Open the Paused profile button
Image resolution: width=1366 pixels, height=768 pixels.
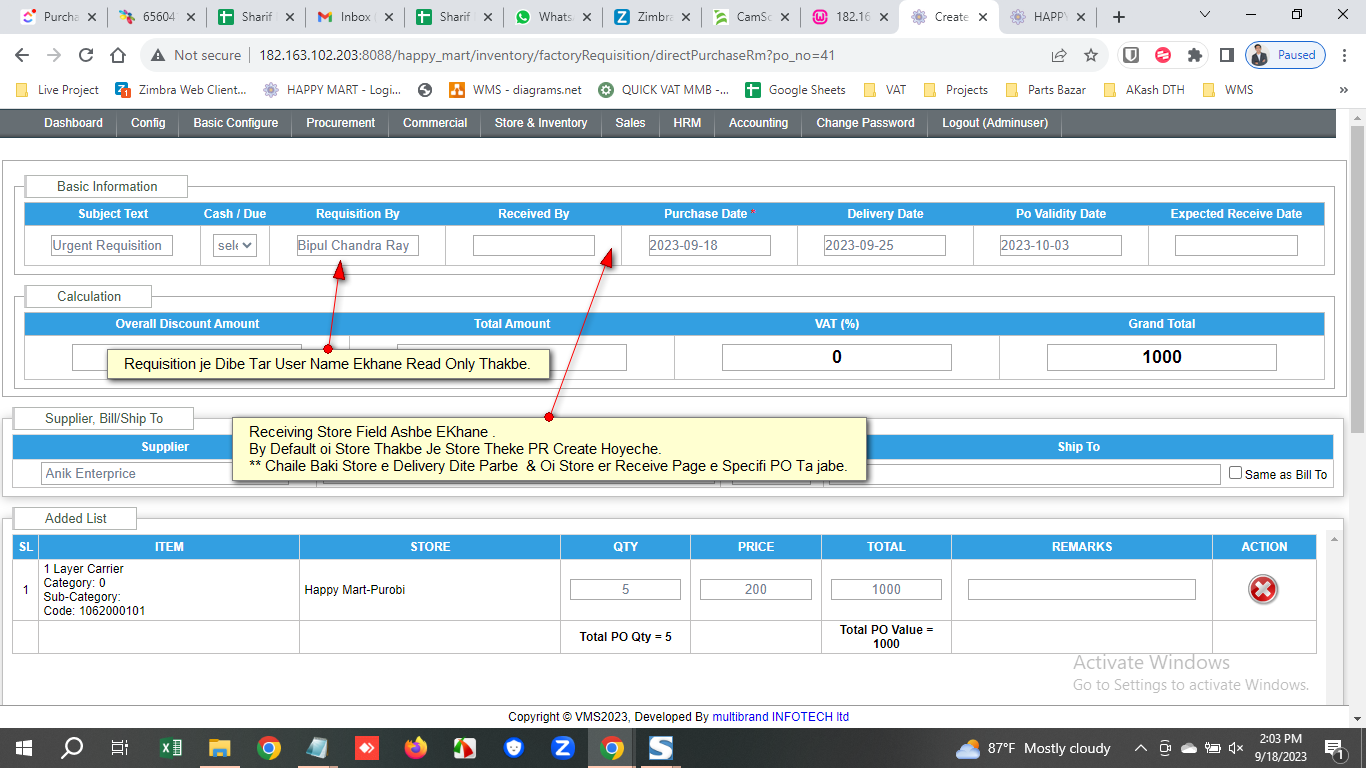click(1286, 56)
